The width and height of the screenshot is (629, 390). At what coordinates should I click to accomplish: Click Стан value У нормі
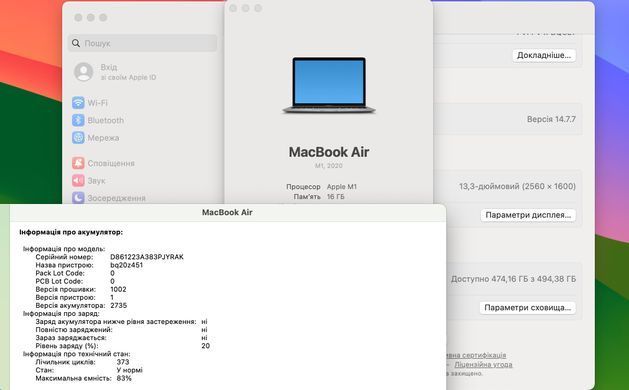tap(129, 370)
